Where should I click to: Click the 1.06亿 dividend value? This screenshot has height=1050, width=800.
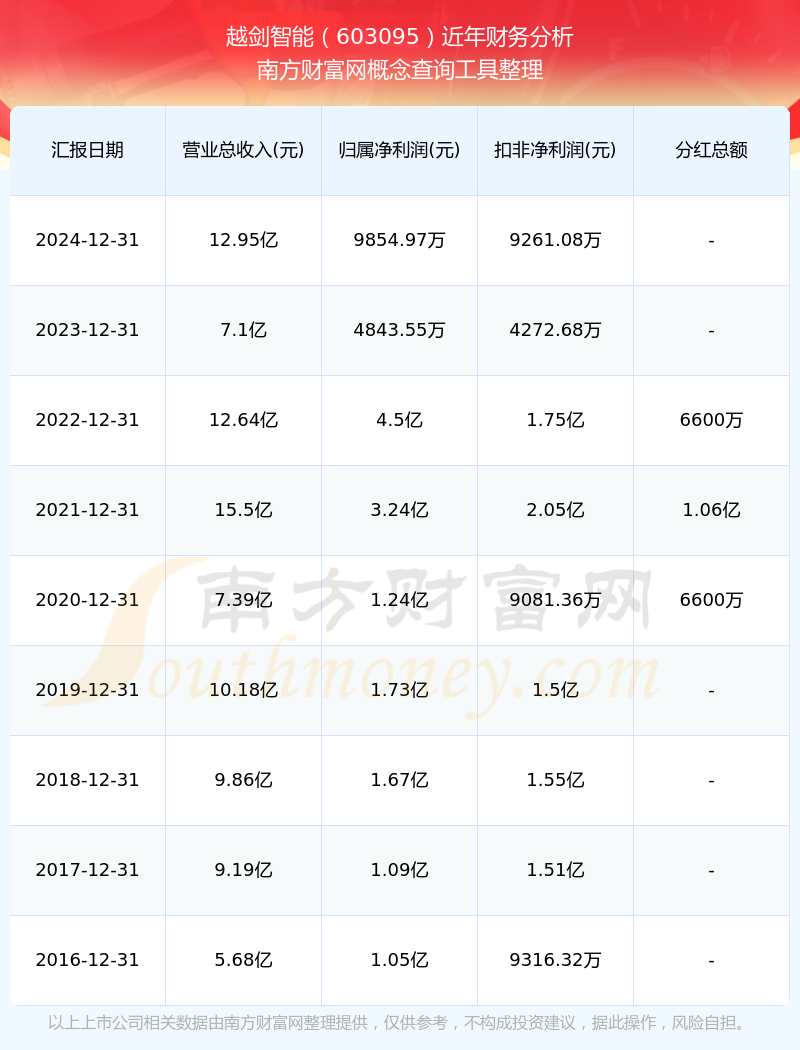712,510
